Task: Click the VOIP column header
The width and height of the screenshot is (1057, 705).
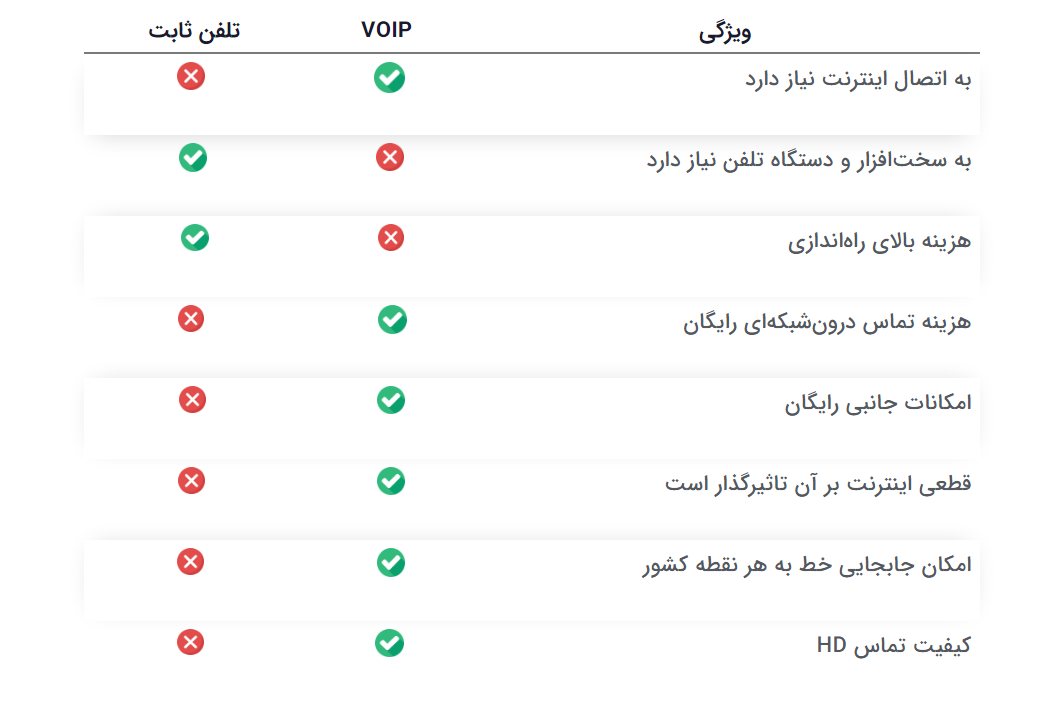Action: tap(386, 30)
